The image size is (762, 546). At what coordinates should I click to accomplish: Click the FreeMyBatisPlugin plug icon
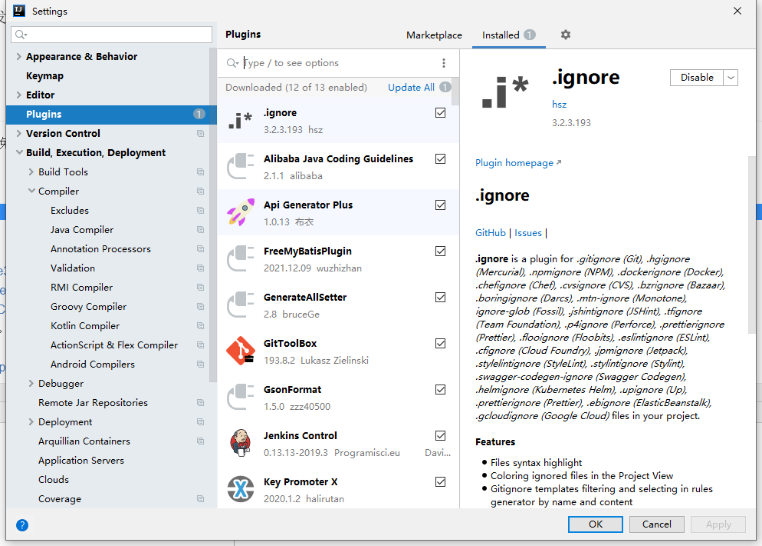tap(240, 258)
